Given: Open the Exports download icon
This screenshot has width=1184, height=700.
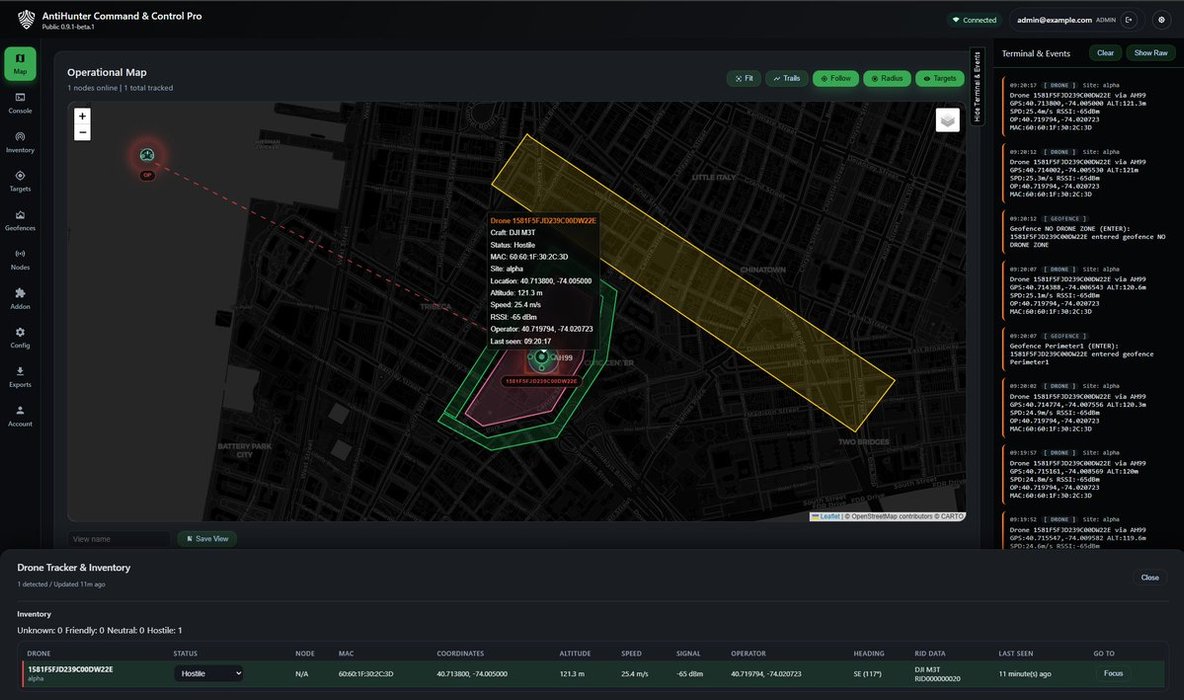Looking at the screenshot, I should click(20, 376).
